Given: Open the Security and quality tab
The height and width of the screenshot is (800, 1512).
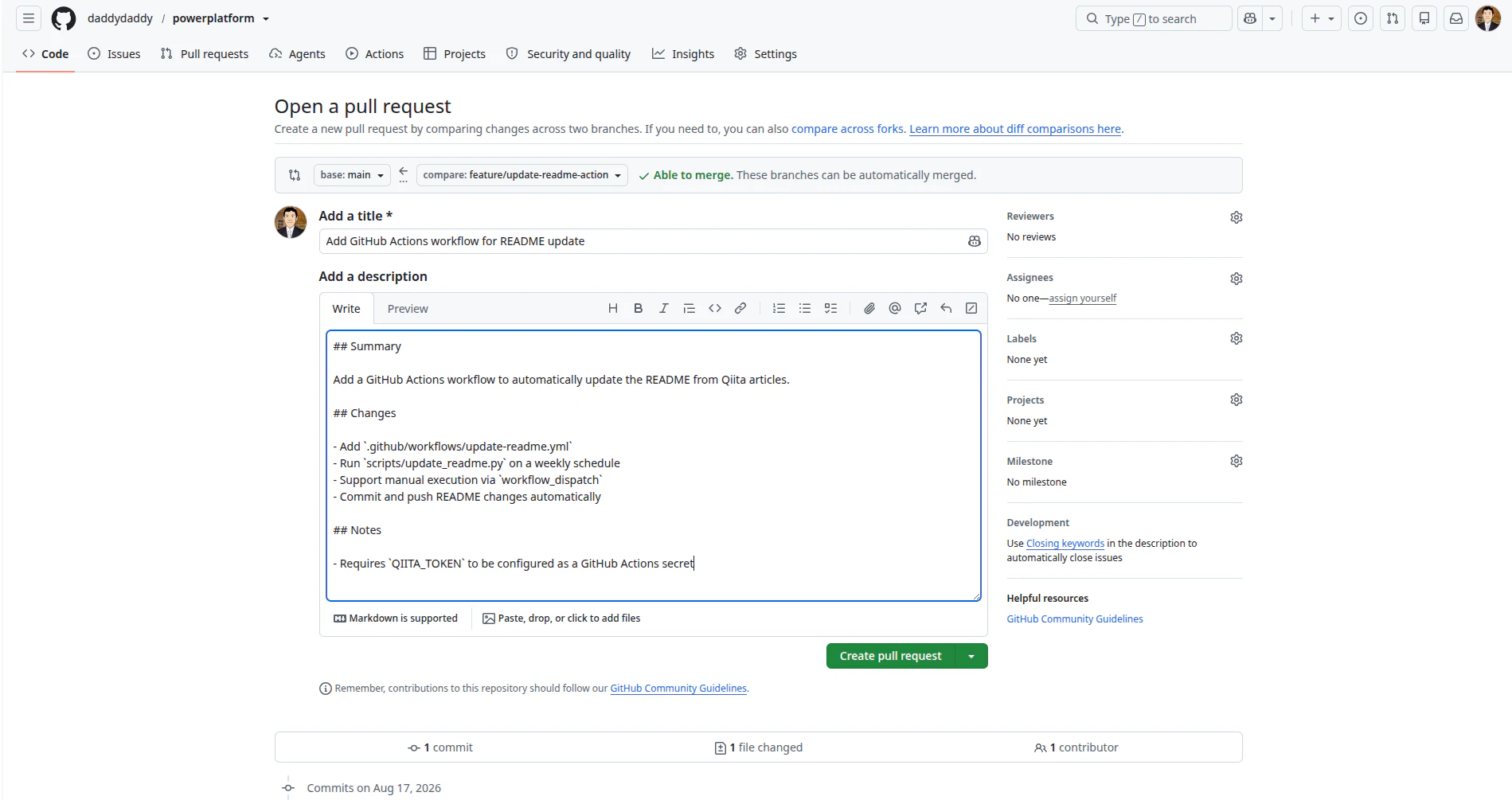Looking at the screenshot, I should click(x=568, y=54).
